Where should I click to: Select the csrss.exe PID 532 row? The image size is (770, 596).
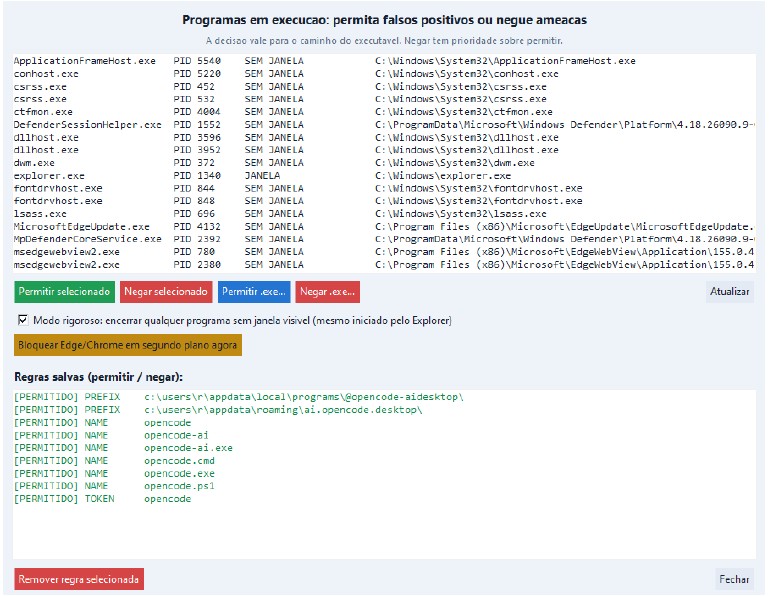(384, 99)
